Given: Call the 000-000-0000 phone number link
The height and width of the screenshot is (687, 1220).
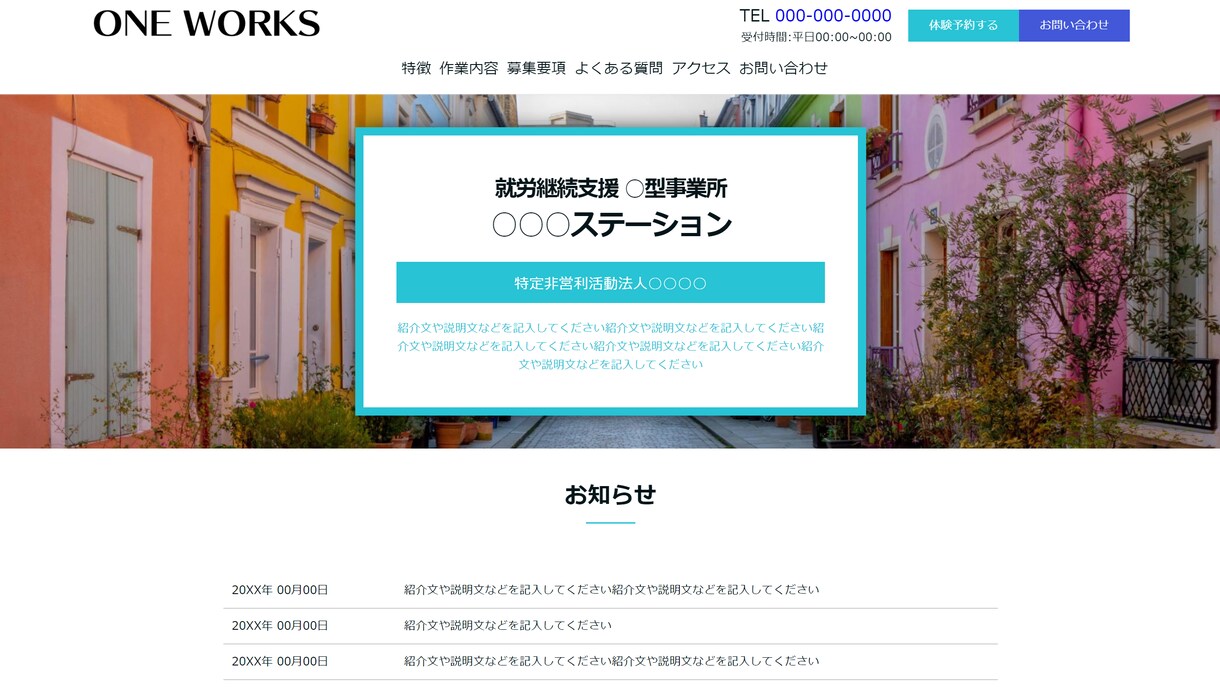Looking at the screenshot, I should coord(833,16).
